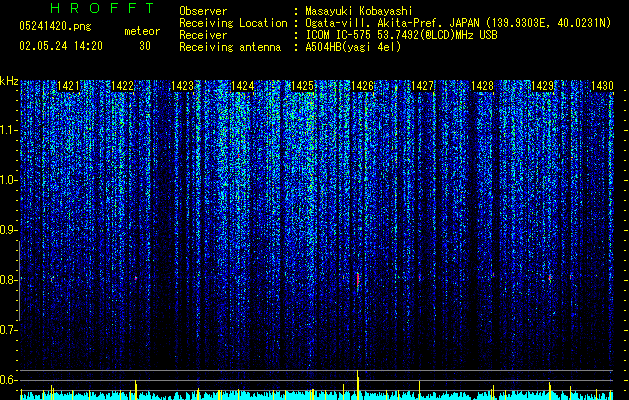Click the 1426 time marker
This screenshot has height=400, width=629.
[362, 86]
